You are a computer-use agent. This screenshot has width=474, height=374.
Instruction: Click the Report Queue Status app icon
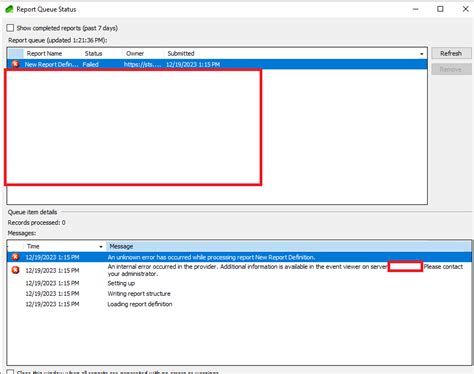click(x=9, y=9)
